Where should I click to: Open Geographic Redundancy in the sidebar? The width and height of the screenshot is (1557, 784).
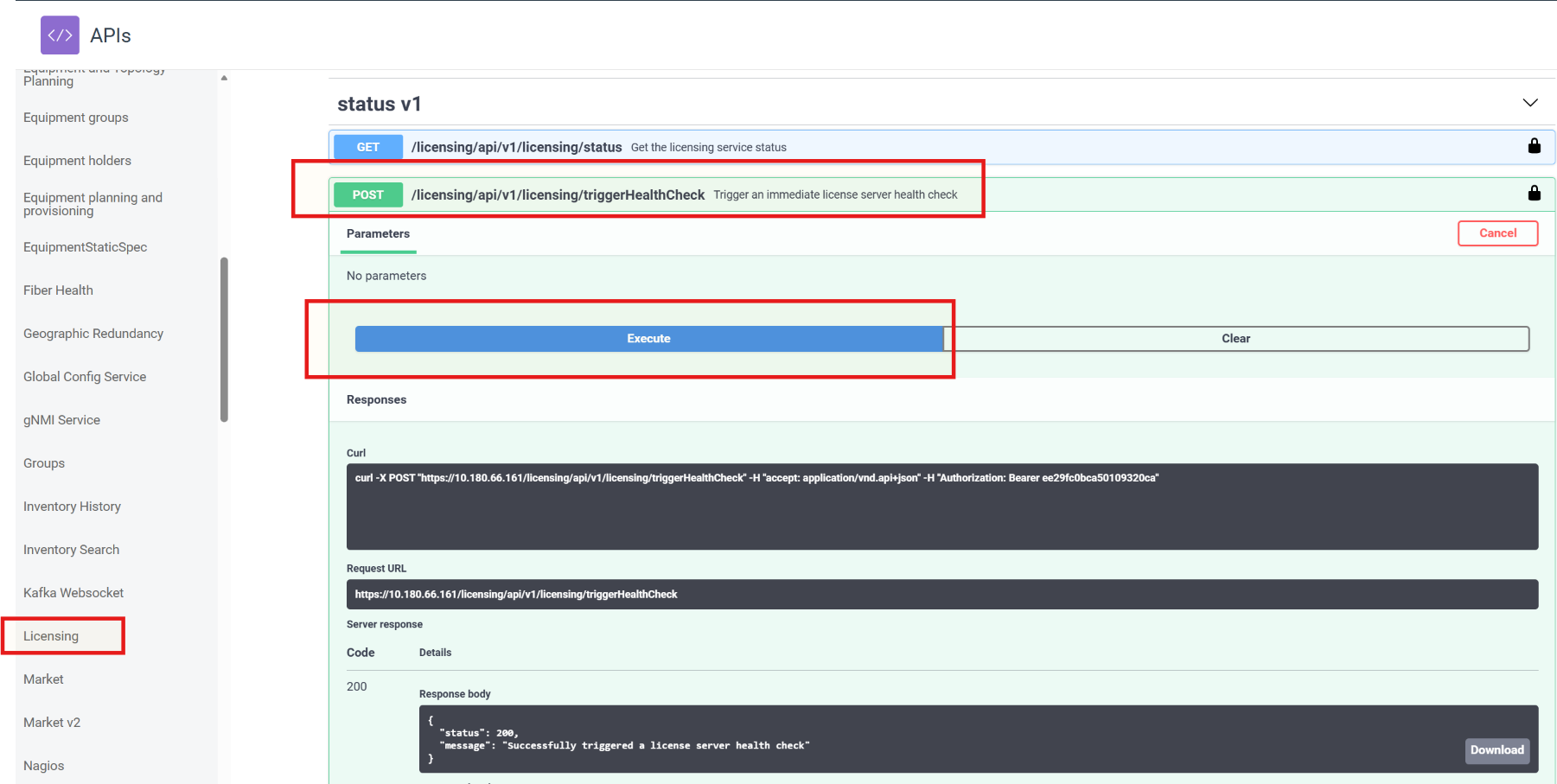(93, 334)
